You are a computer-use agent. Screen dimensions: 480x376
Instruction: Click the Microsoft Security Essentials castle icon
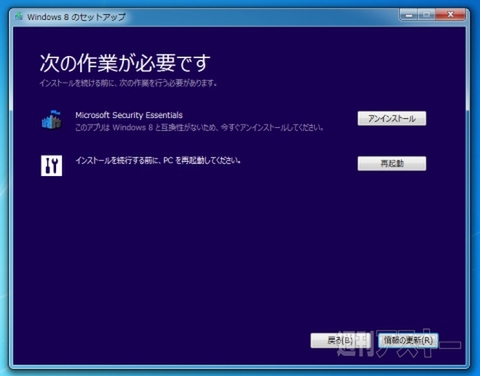[x=51, y=120]
